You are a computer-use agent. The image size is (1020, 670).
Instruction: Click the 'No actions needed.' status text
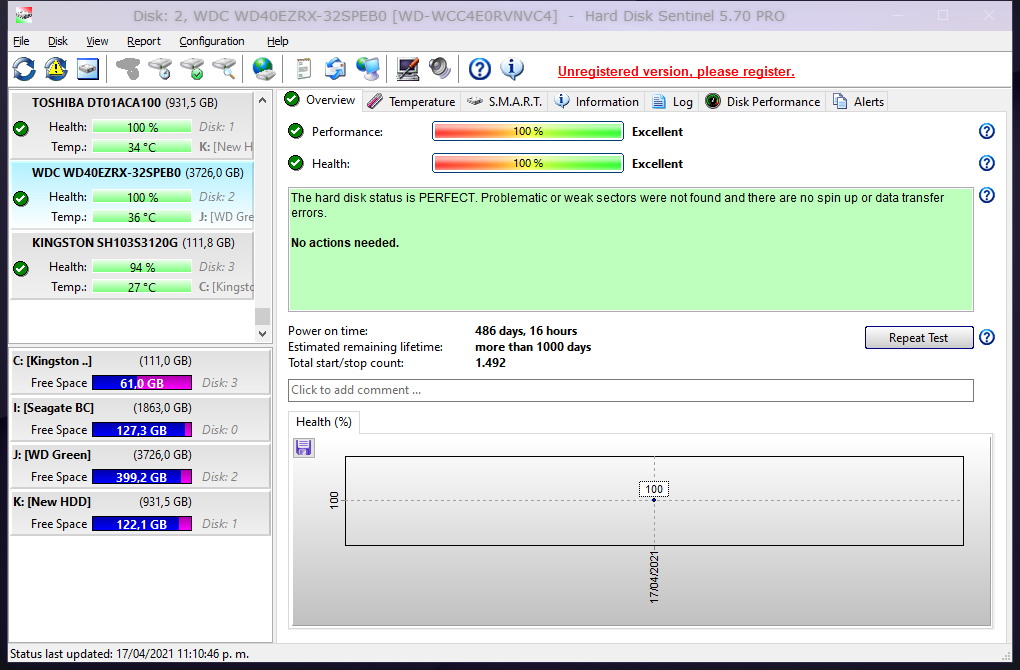(x=345, y=243)
